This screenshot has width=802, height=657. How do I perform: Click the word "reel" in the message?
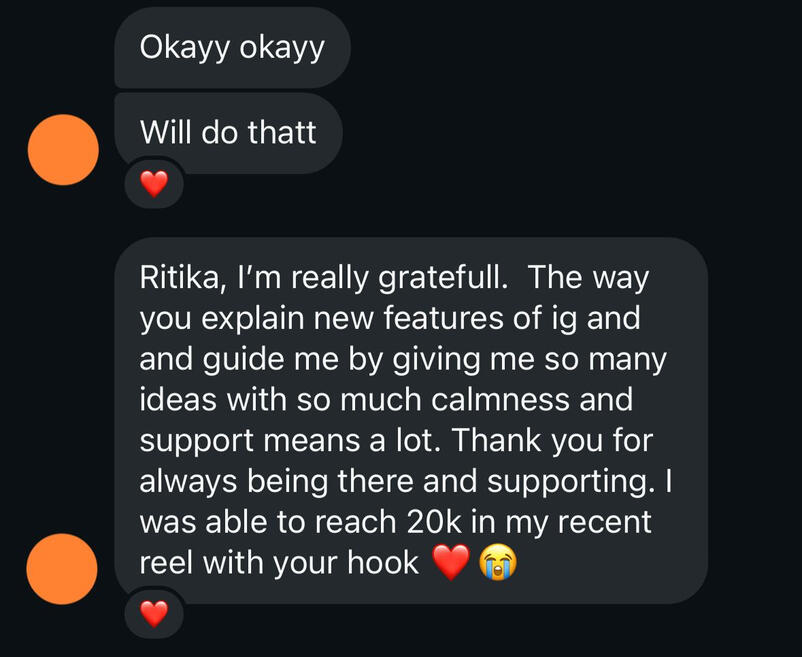tap(166, 563)
